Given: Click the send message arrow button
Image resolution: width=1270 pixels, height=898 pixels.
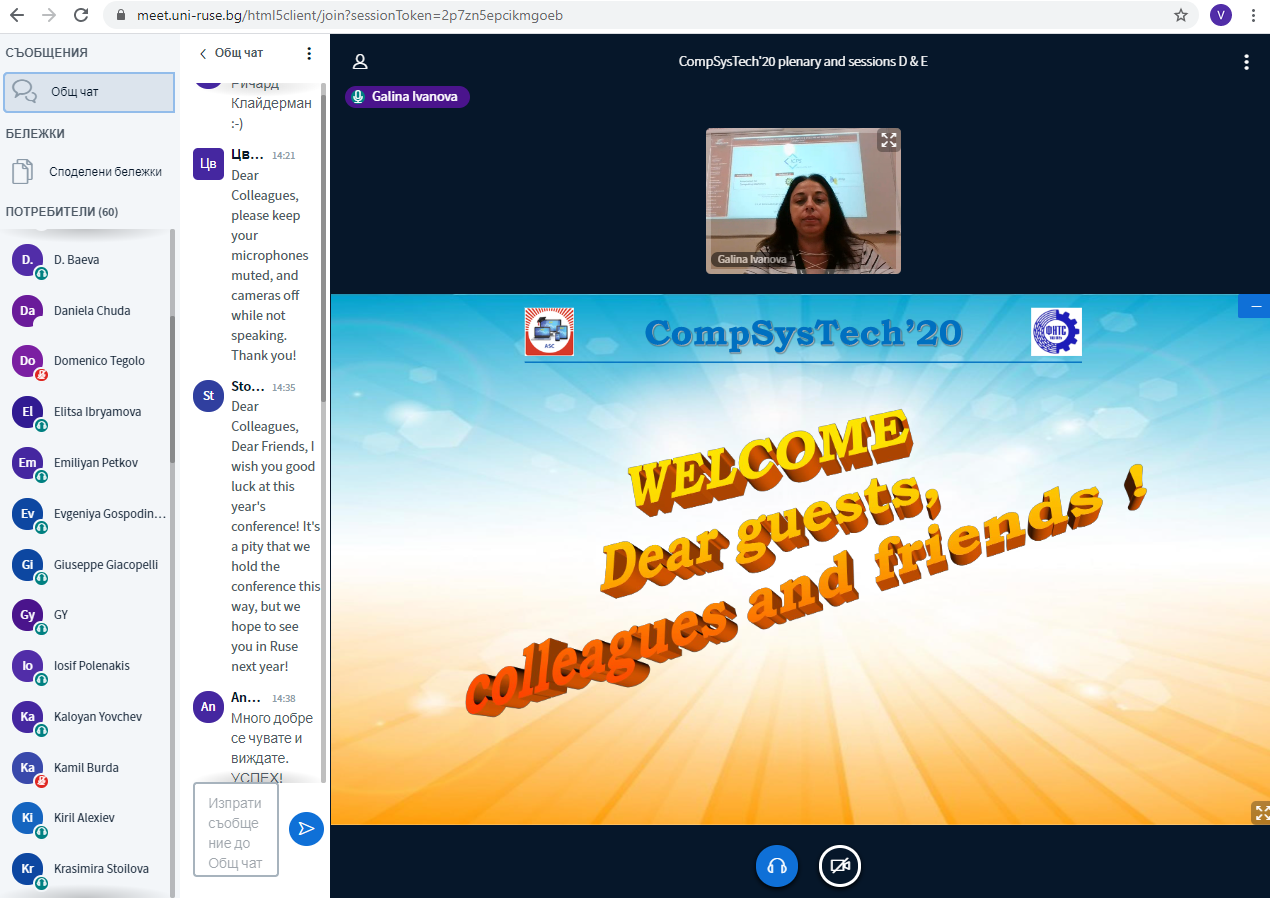Looking at the screenshot, I should (x=306, y=829).
